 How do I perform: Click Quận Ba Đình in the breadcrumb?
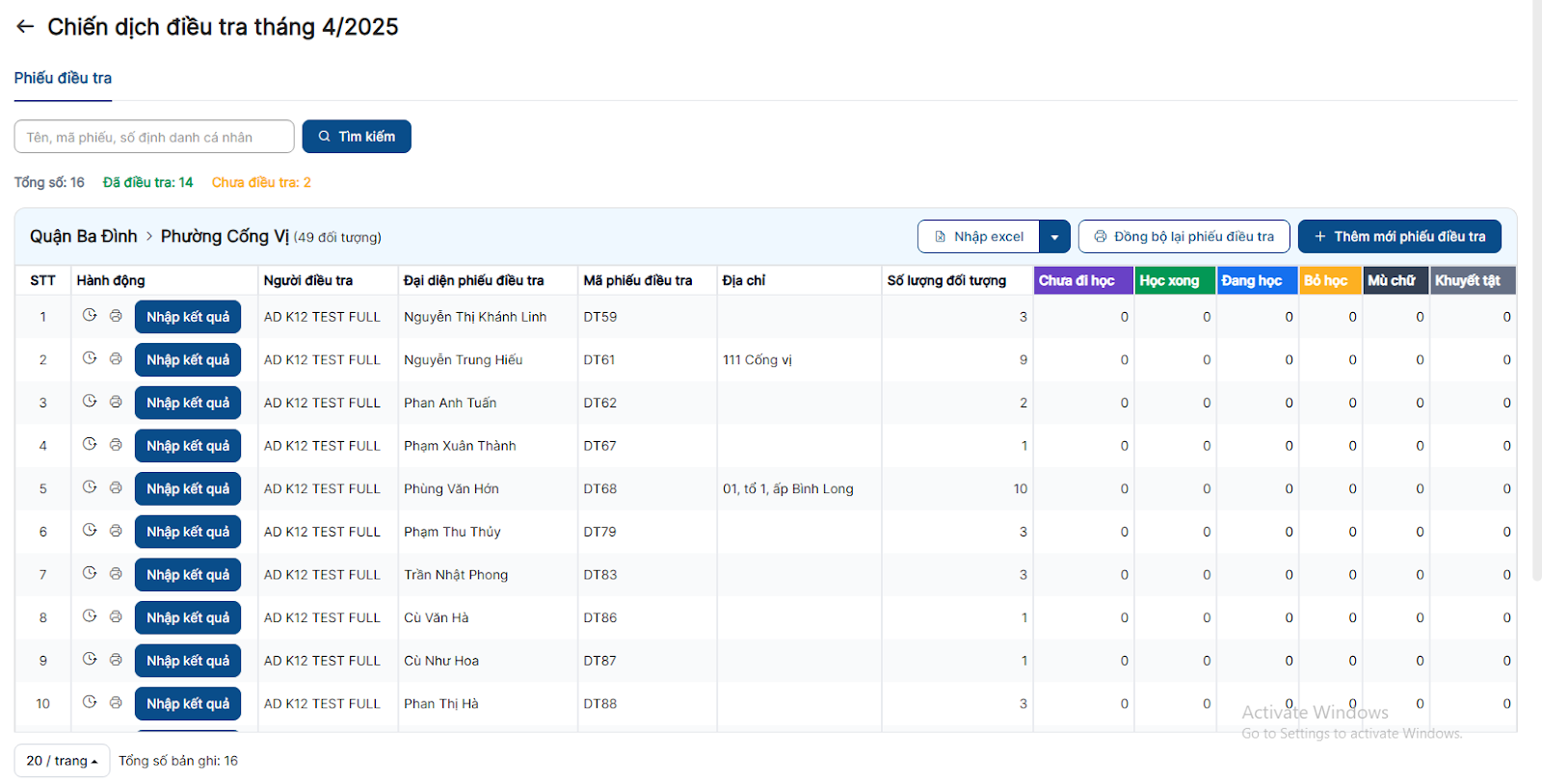click(x=83, y=237)
